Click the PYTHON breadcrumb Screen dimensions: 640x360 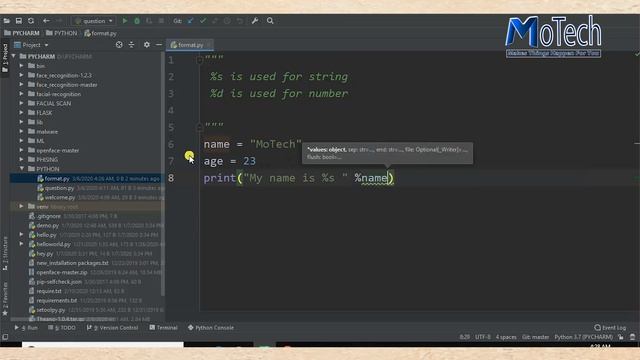point(61,33)
